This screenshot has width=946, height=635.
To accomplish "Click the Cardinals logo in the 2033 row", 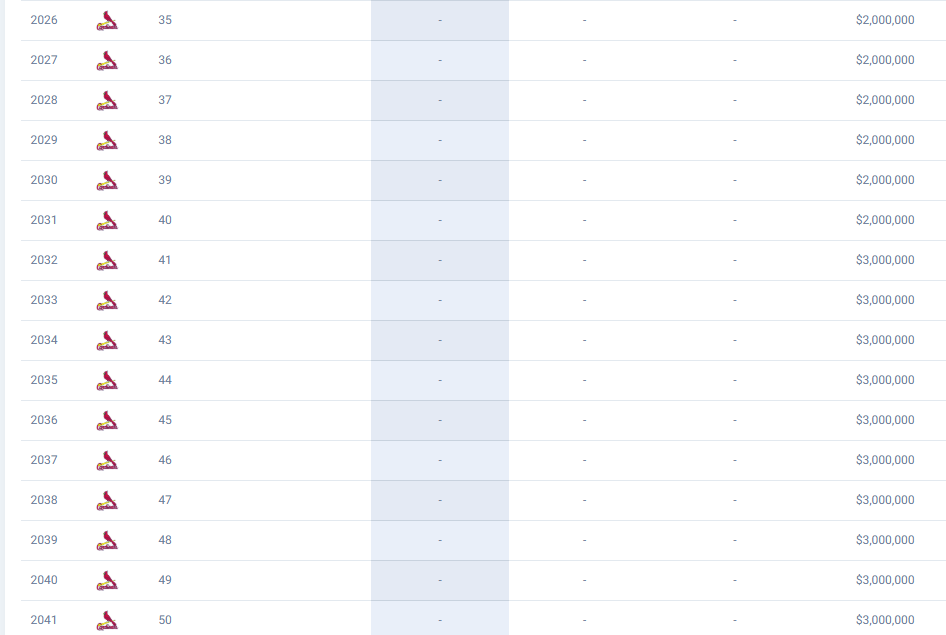I will tap(107, 300).
